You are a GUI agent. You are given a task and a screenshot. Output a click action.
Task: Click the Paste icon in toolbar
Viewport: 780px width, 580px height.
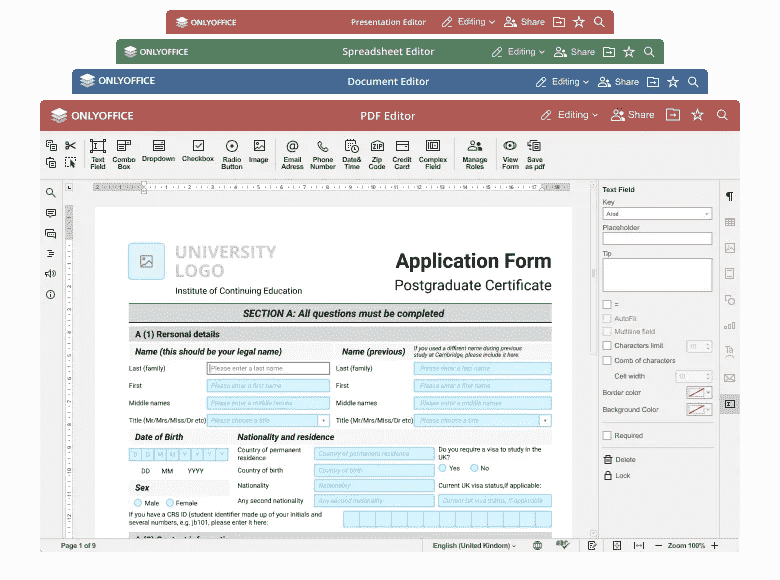pyautogui.click(x=51, y=163)
